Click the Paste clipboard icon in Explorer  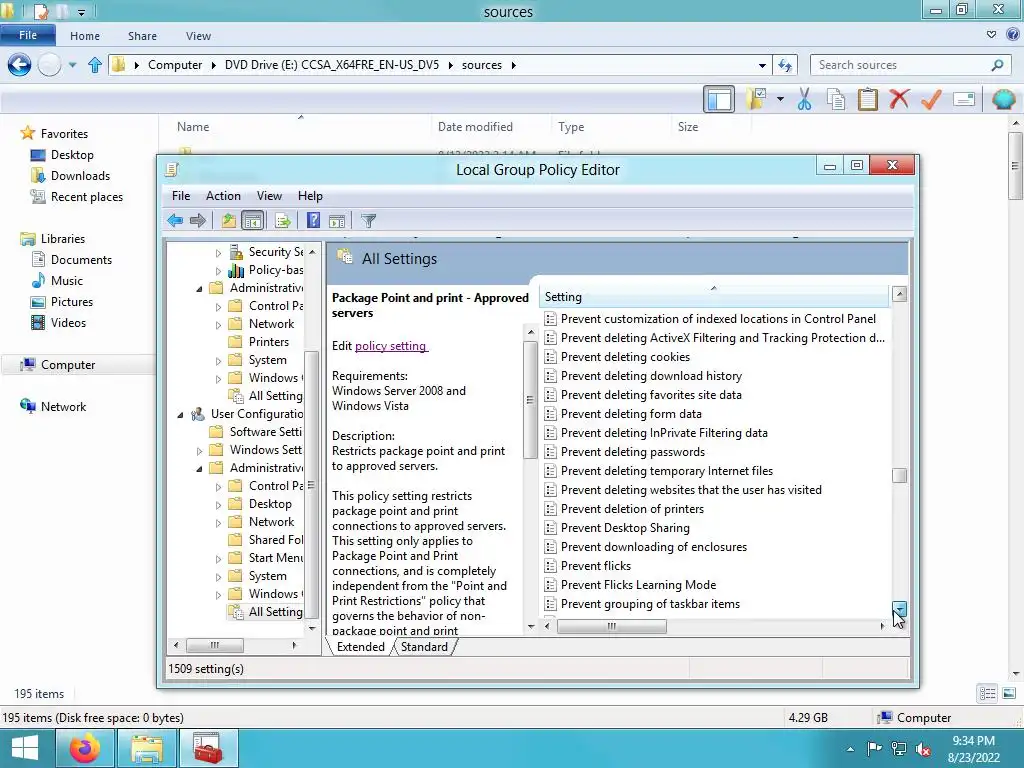pos(868,99)
